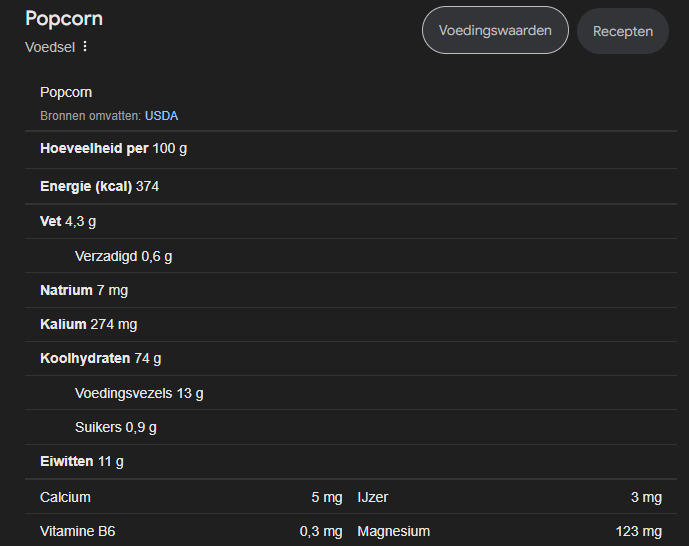Switch to the Recepten tab
This screenshot has width=689, height=546.
coord(623,31)
